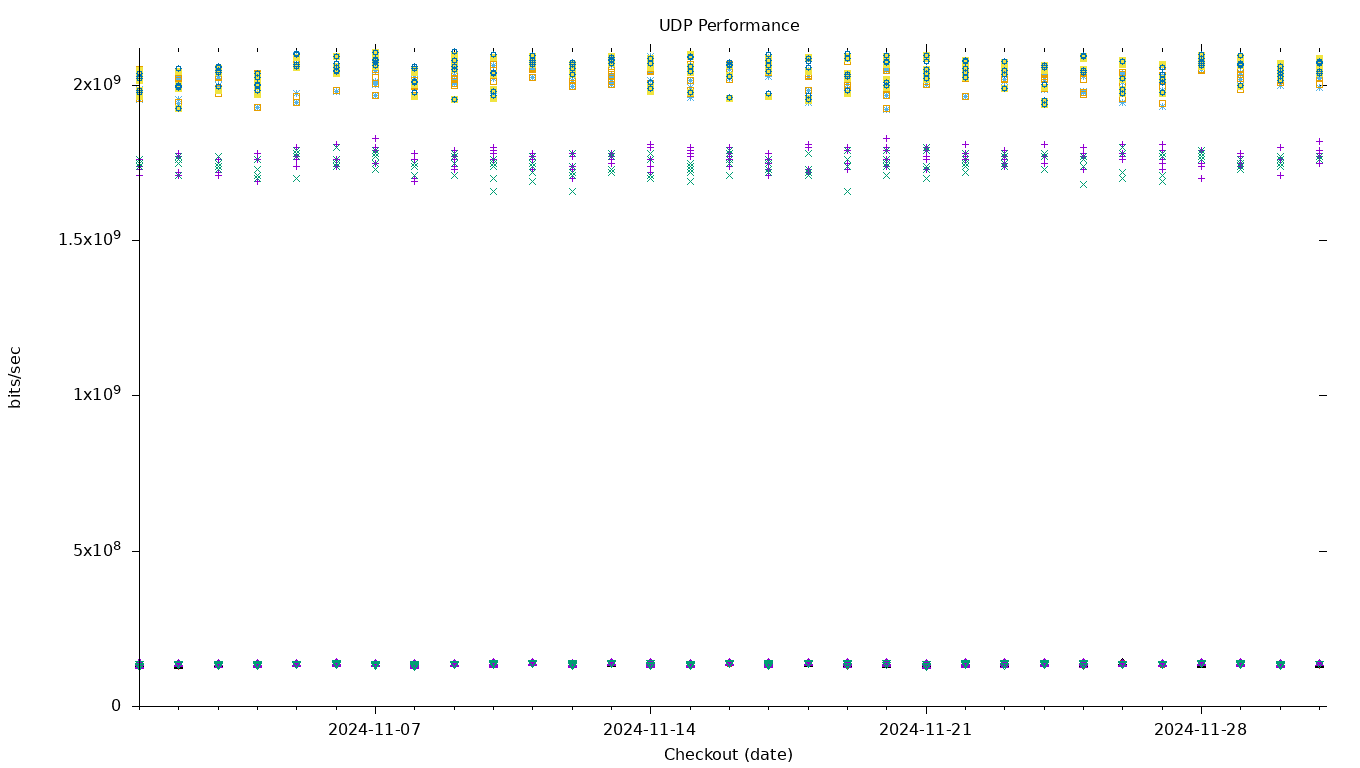Click the 'Checkout (date)' x-axis label
1360x768 pixels.
pyautogui.click(x=729, y=755)
